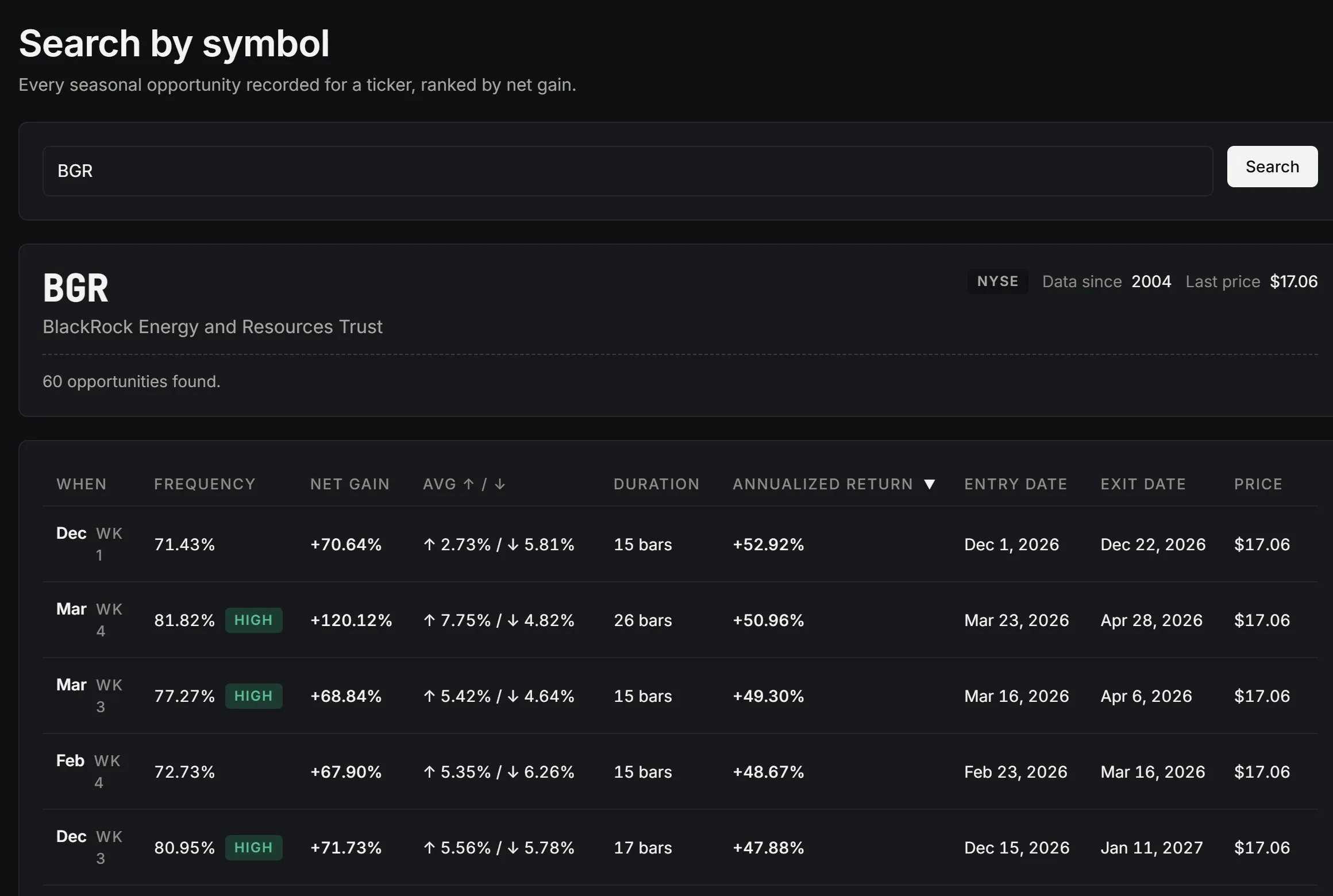
Task: Sort table by Net Gain column
Action: tap(350, 484)
